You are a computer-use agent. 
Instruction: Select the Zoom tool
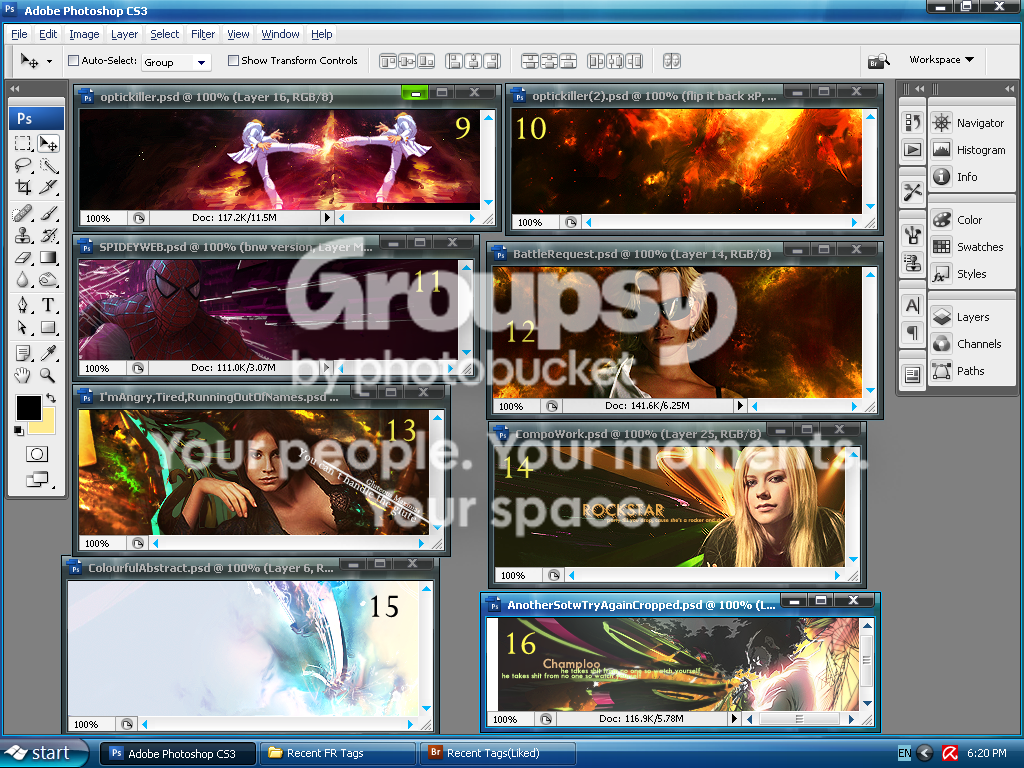point(48,376)
